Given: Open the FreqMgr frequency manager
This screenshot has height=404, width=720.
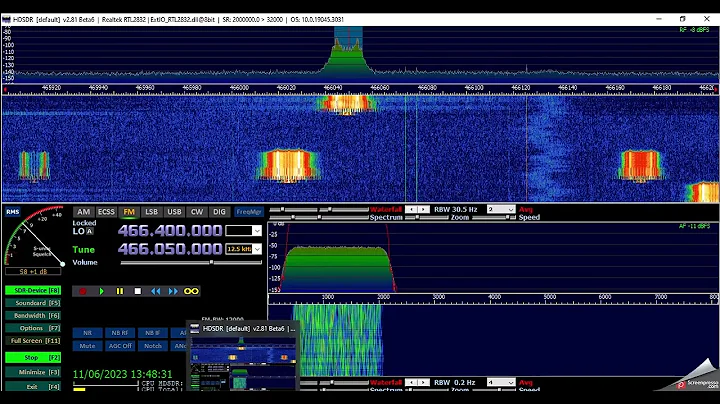Looking at the screenshot, I should tap(248, 212).
